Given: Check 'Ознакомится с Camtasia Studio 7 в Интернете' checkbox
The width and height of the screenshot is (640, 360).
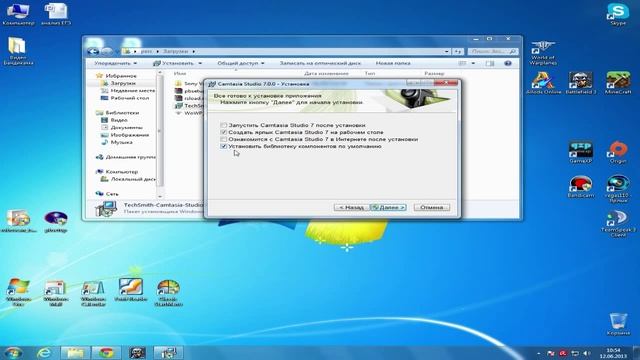Looking at the screenshot, I should [223, 139].
